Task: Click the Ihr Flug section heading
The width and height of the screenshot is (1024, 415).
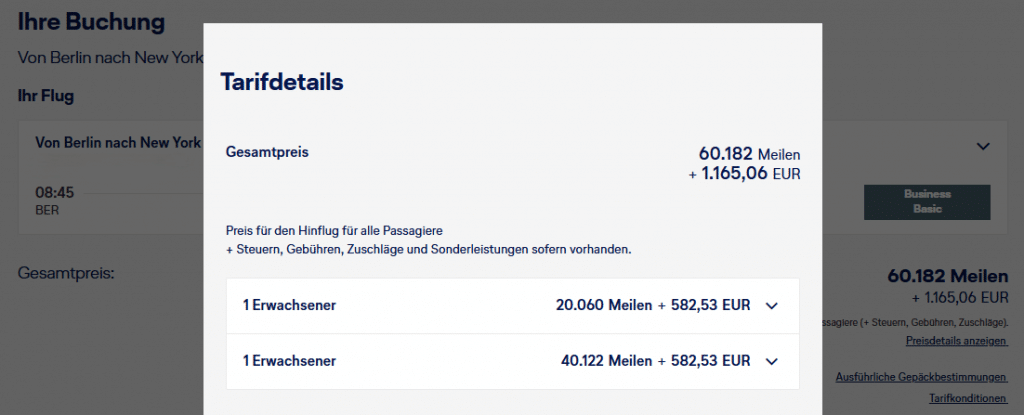Action: [46, 96]
